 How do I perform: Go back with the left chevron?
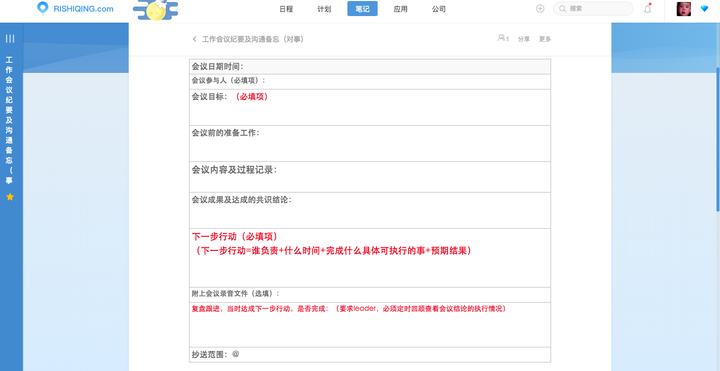tap(195, 39)
